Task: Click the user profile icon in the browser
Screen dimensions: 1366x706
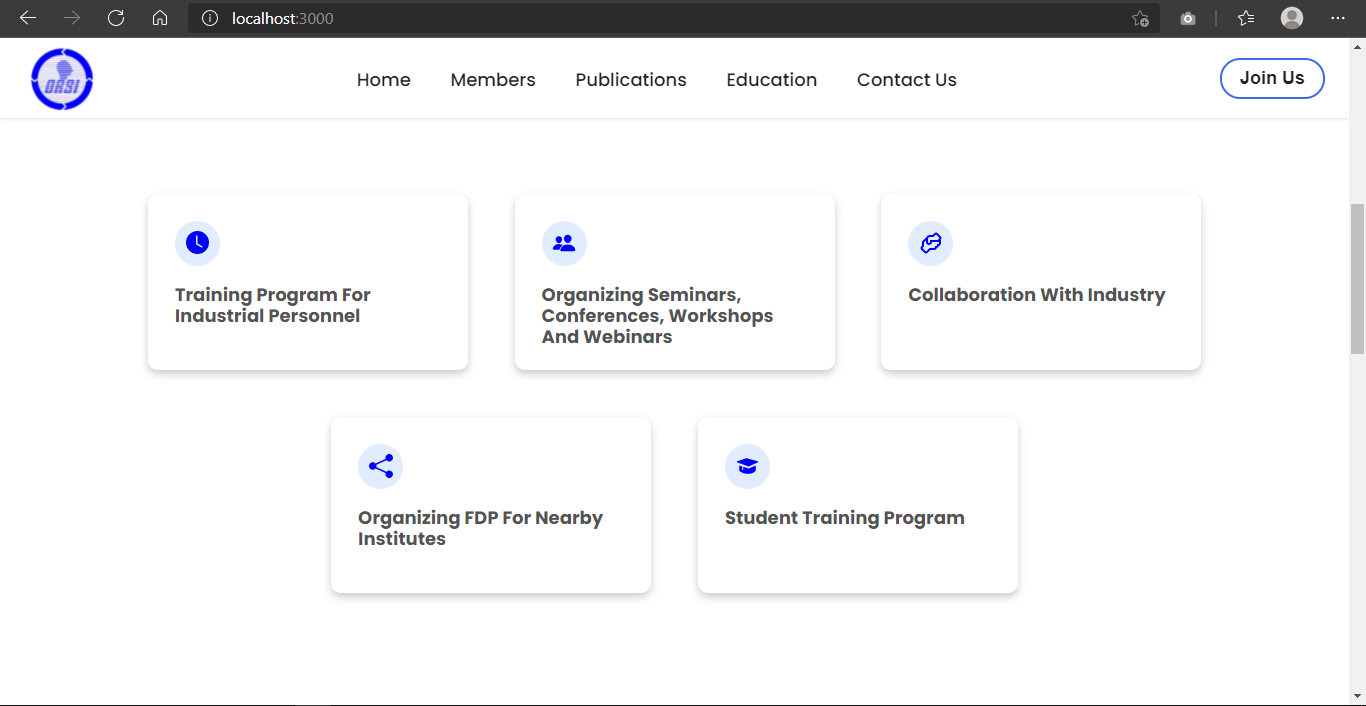Action: pyautogui.click(x=1291, y=18)
